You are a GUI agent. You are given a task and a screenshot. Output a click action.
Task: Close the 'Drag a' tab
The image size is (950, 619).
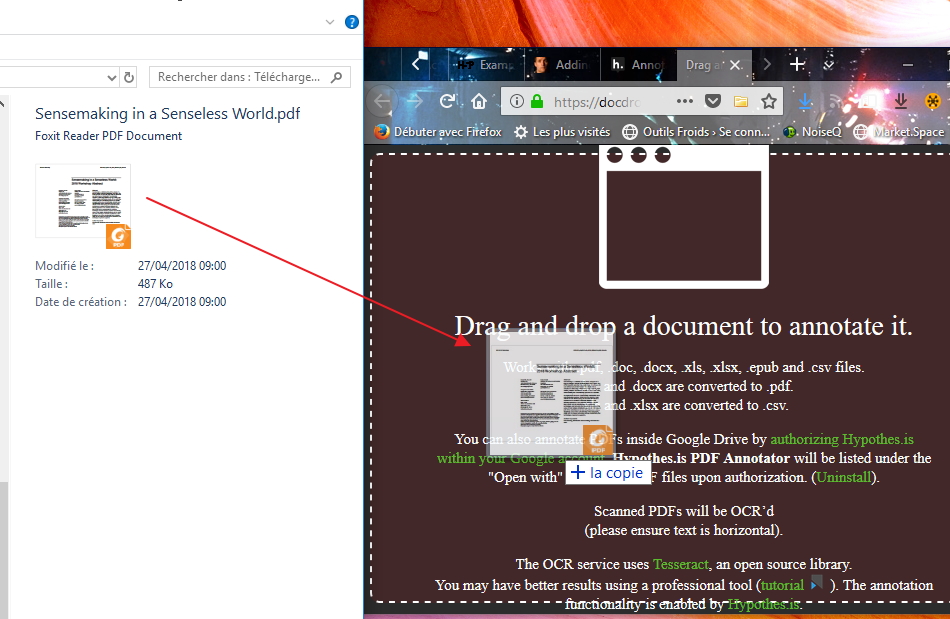point(735,65)
